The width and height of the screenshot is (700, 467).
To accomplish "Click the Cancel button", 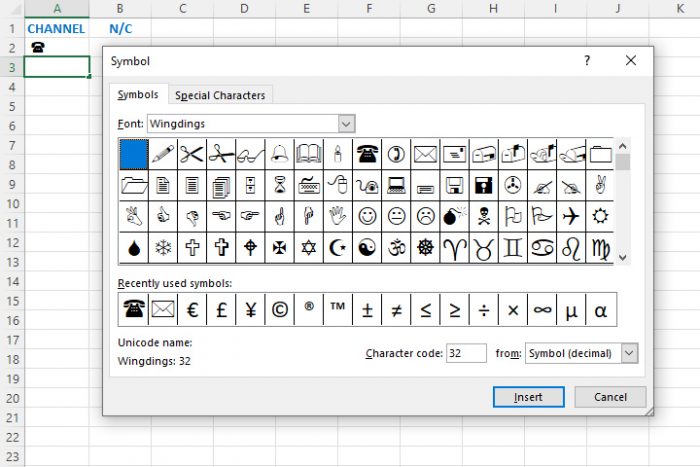I will click(610, 397).
